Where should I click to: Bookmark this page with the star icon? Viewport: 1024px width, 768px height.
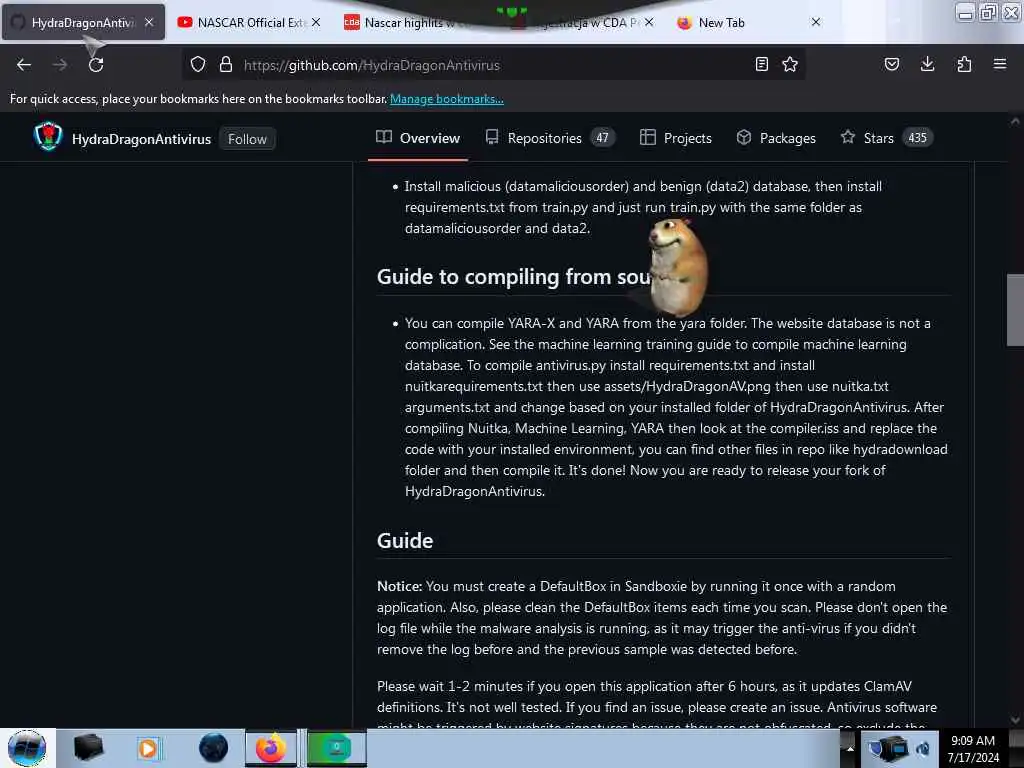click(x=790, y=65)
